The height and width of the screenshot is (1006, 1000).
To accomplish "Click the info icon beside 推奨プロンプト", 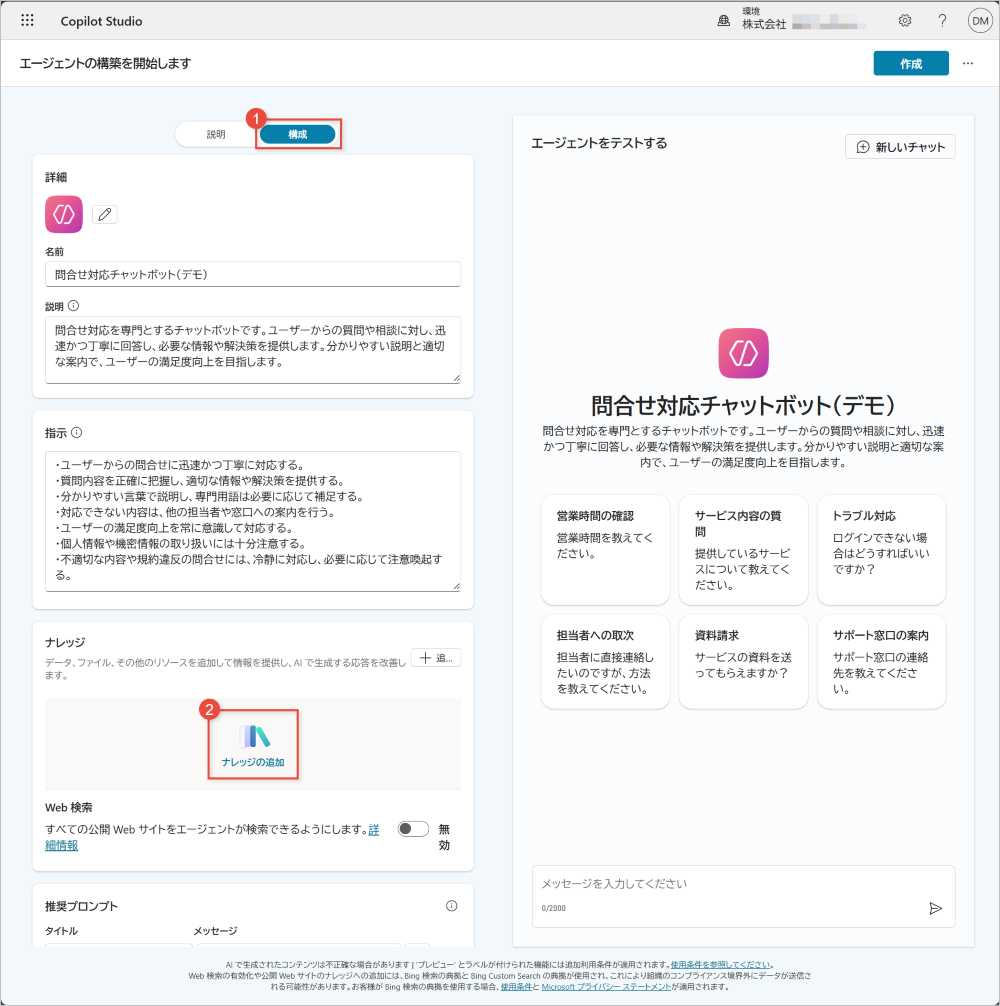I will tap(451, 906).
